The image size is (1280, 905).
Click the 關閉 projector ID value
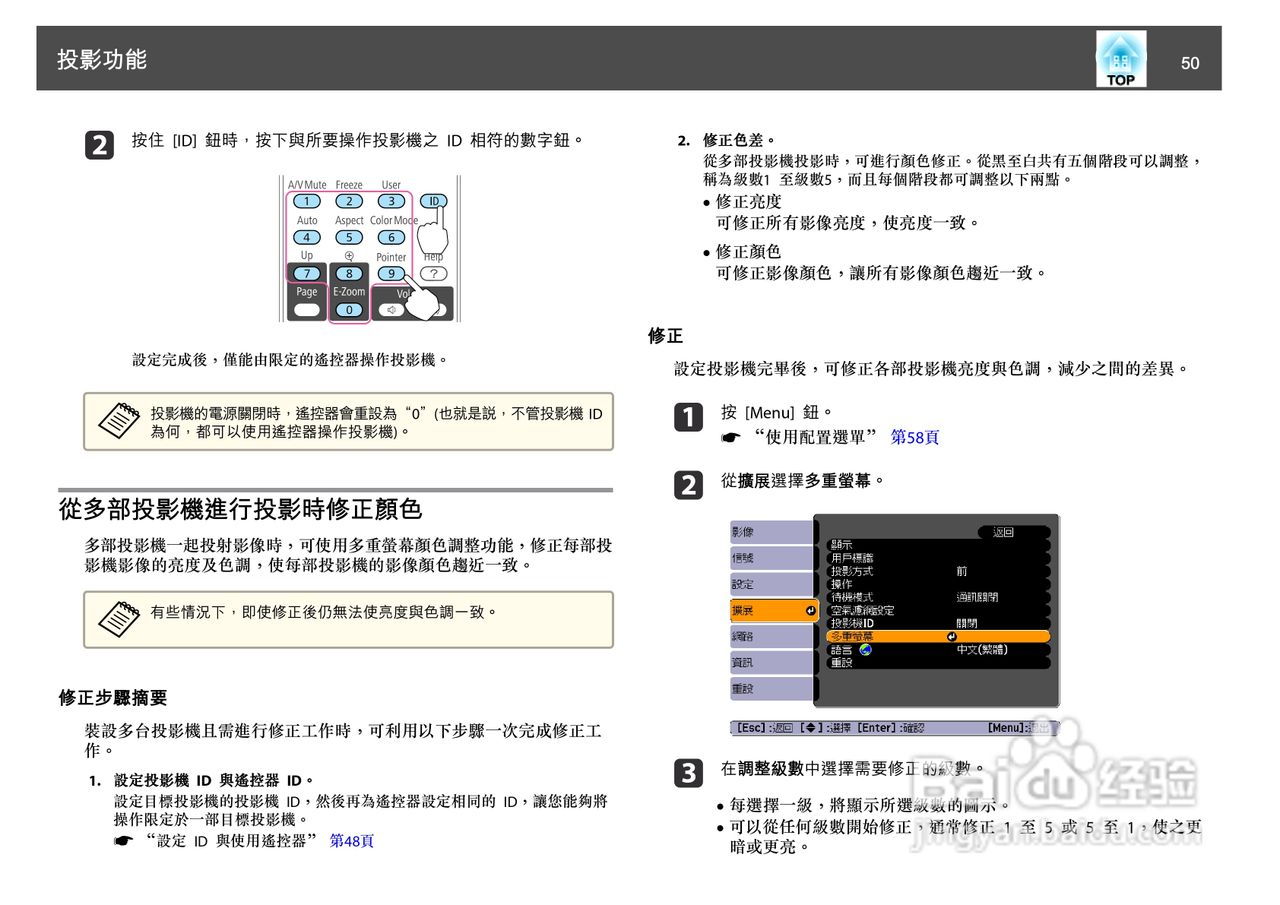pyautogui.click(x=966, y=623)
